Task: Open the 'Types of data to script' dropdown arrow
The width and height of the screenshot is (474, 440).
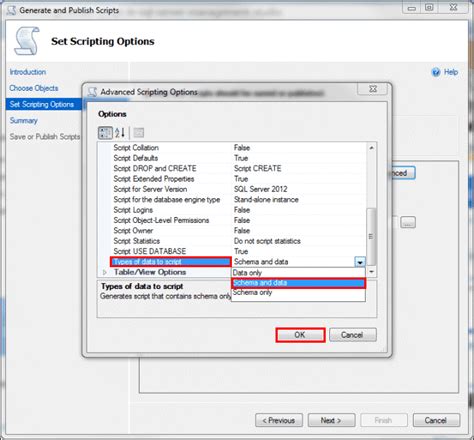Action: point(360,262)
